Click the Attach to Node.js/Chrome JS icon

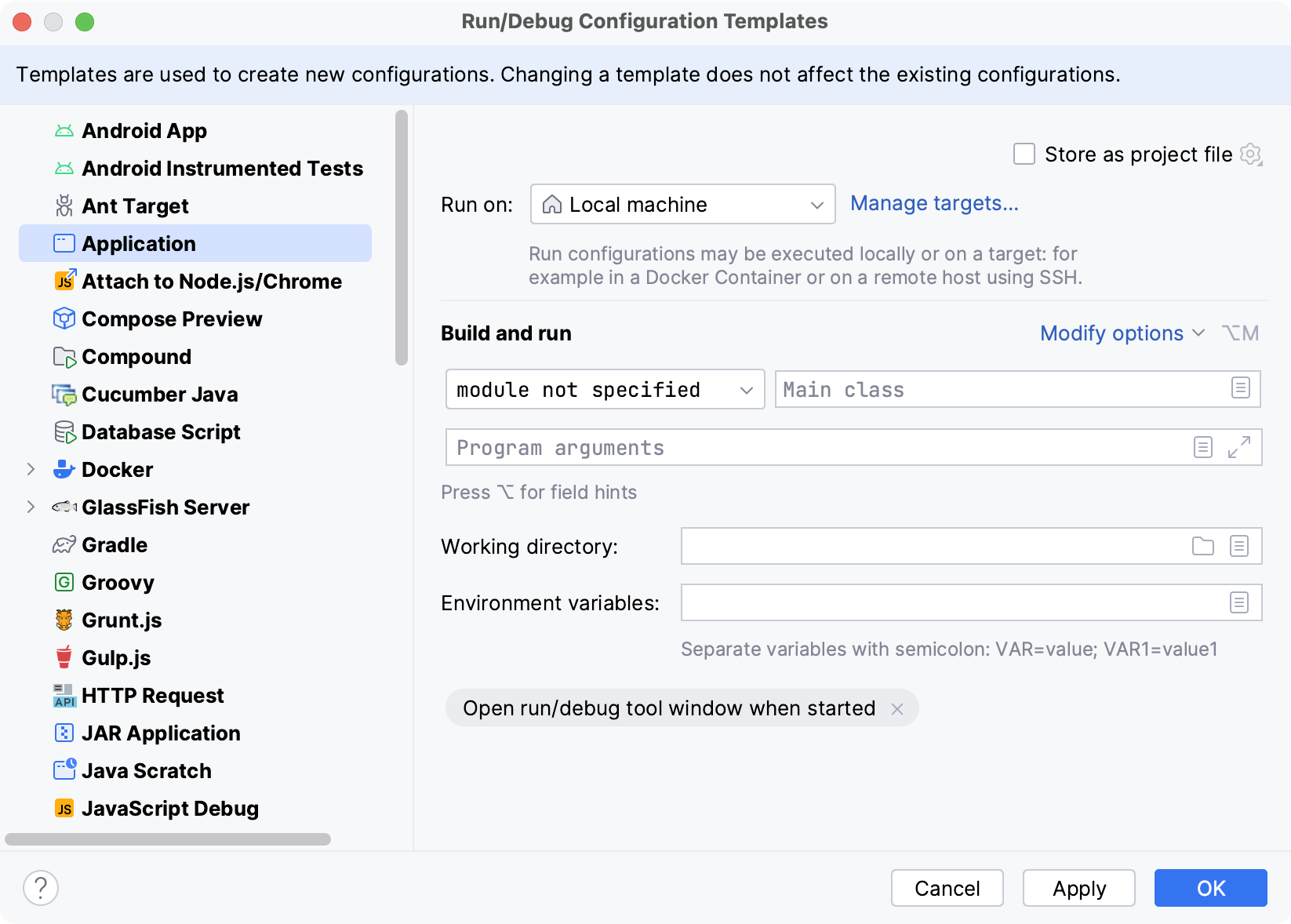65,280
